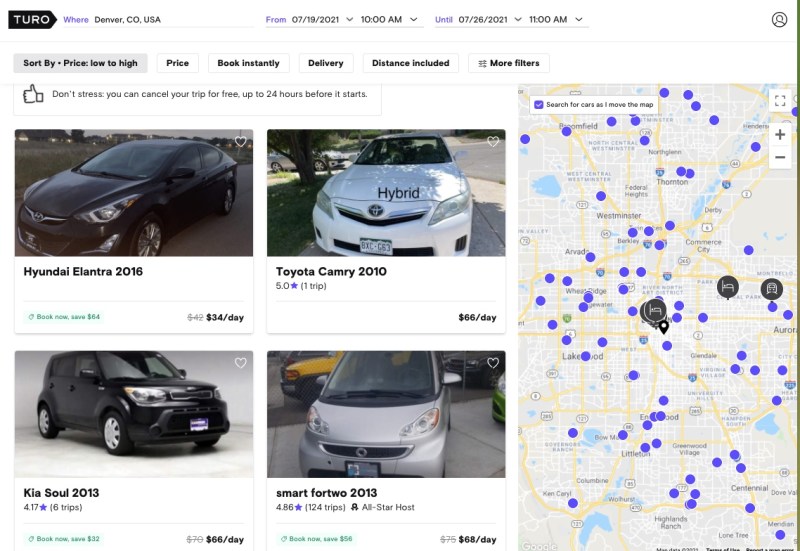Click the 5.0 star (1 trip) rating
Image resolution: width=800 pixels, height=551 pixels.
tap(301, 286)
